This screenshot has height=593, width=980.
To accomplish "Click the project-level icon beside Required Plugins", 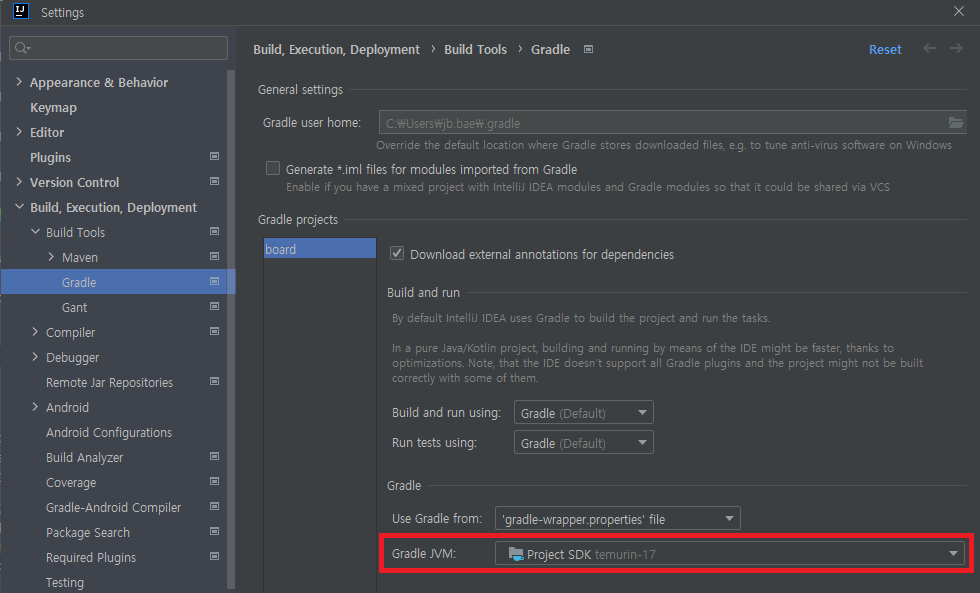I will (214, 556).
